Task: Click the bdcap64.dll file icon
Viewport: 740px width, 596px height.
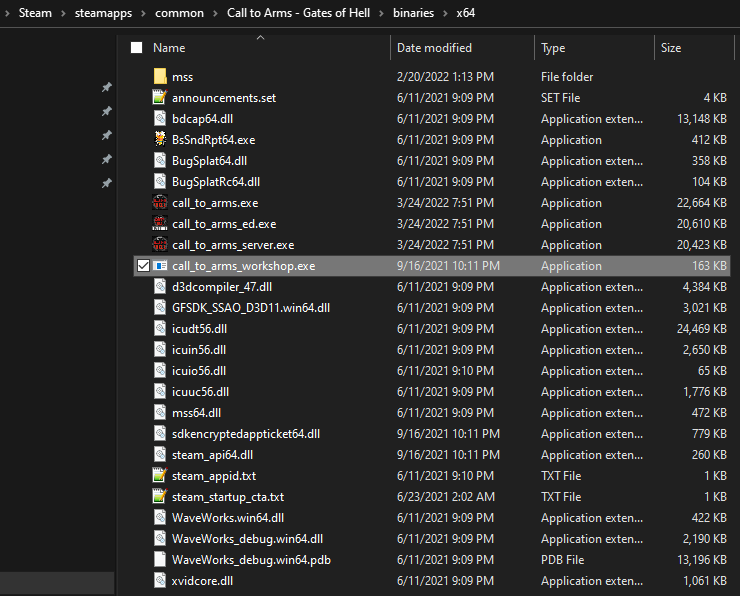Action: [160, 118]
